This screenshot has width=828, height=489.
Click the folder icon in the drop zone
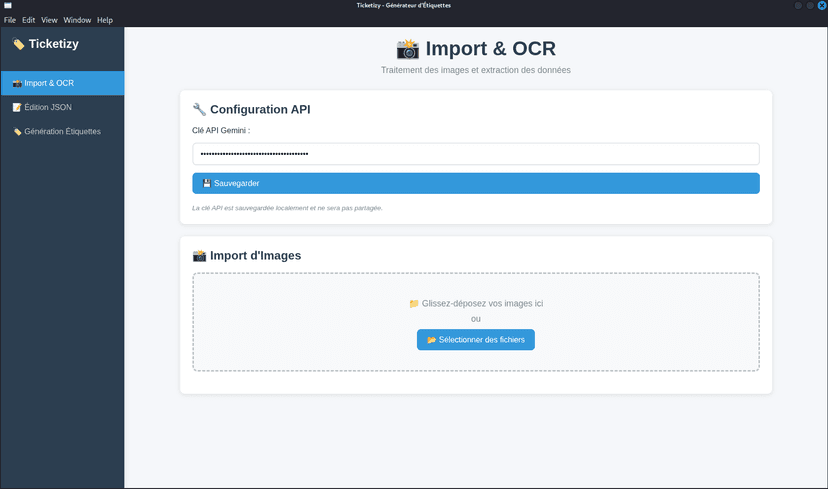(x=414, y=303)
